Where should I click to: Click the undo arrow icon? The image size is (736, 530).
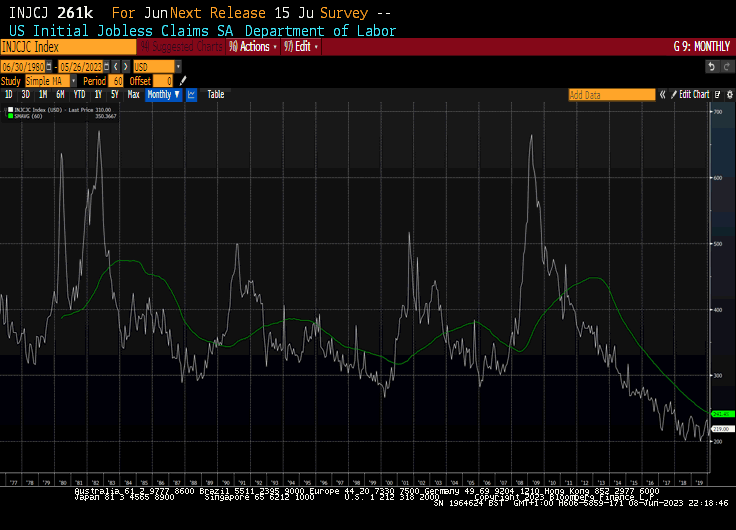click(x=712, y=66)
